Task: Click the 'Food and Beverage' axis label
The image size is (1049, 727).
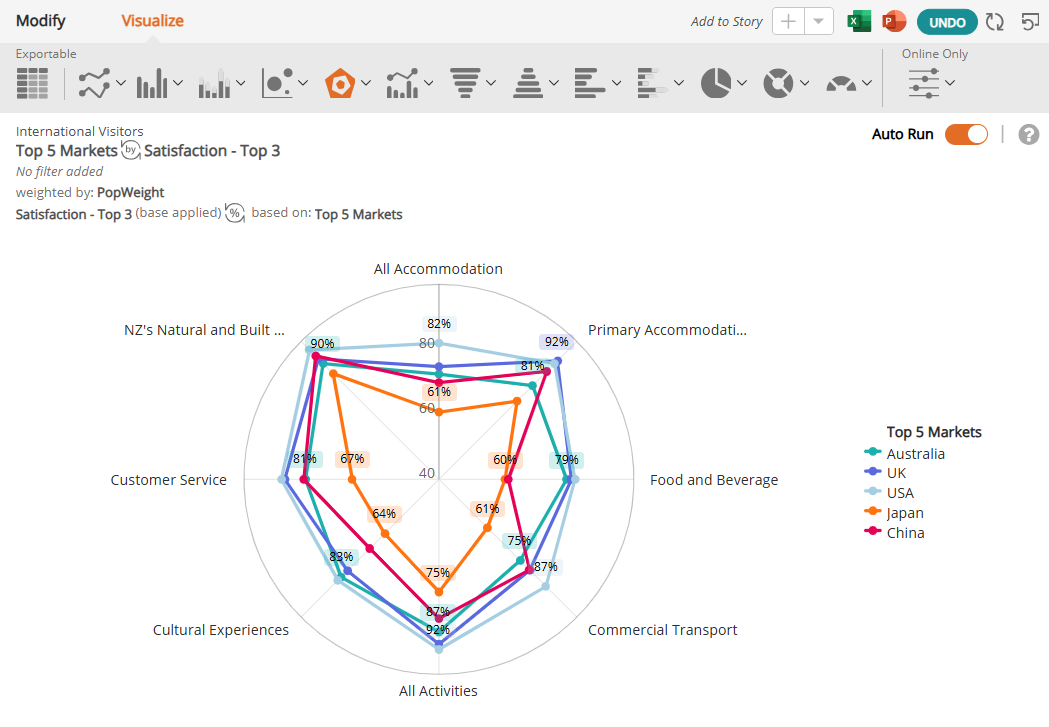Action: 714,480
